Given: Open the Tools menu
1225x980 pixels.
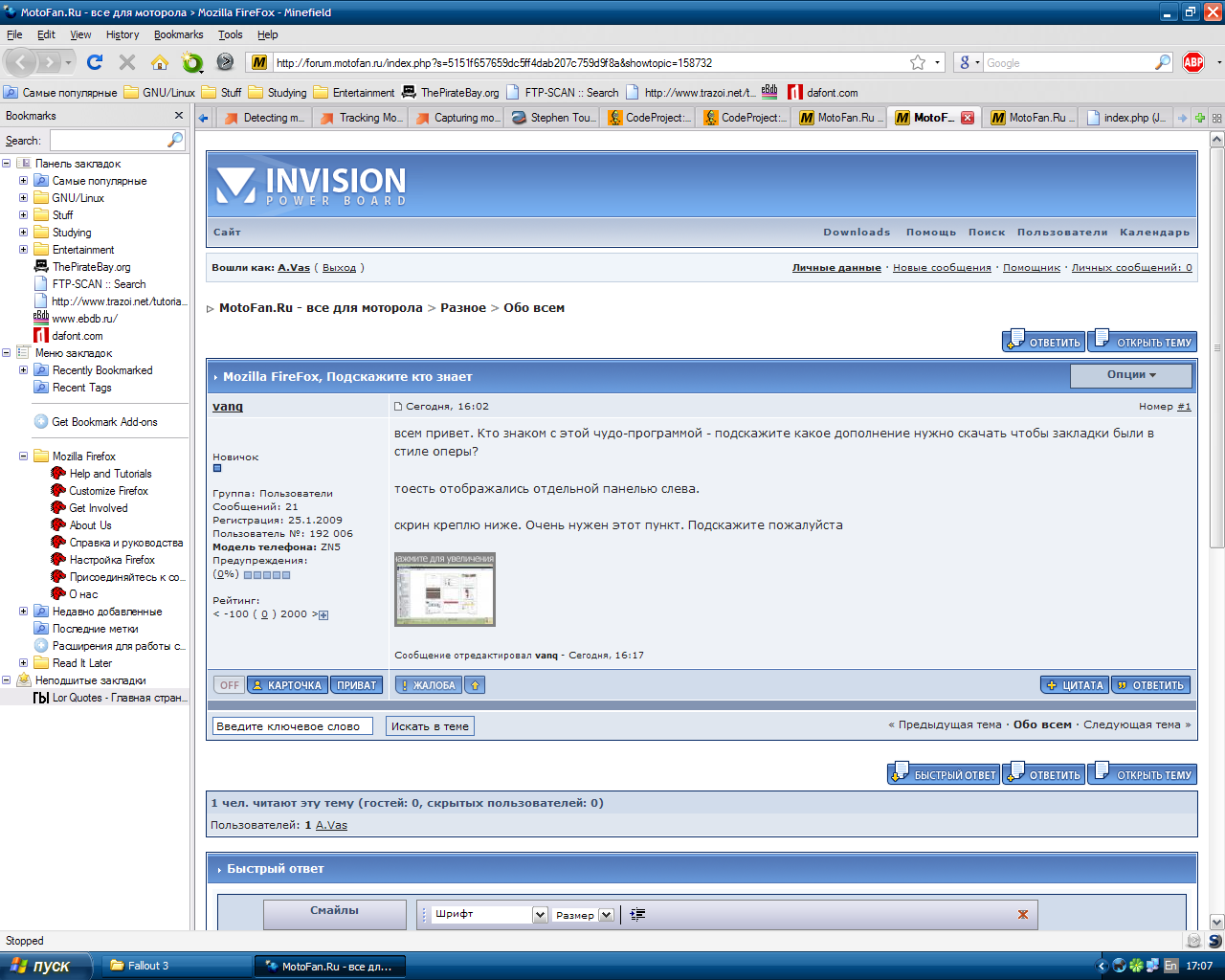Looking at the screenshot, I should pos(230,34).
